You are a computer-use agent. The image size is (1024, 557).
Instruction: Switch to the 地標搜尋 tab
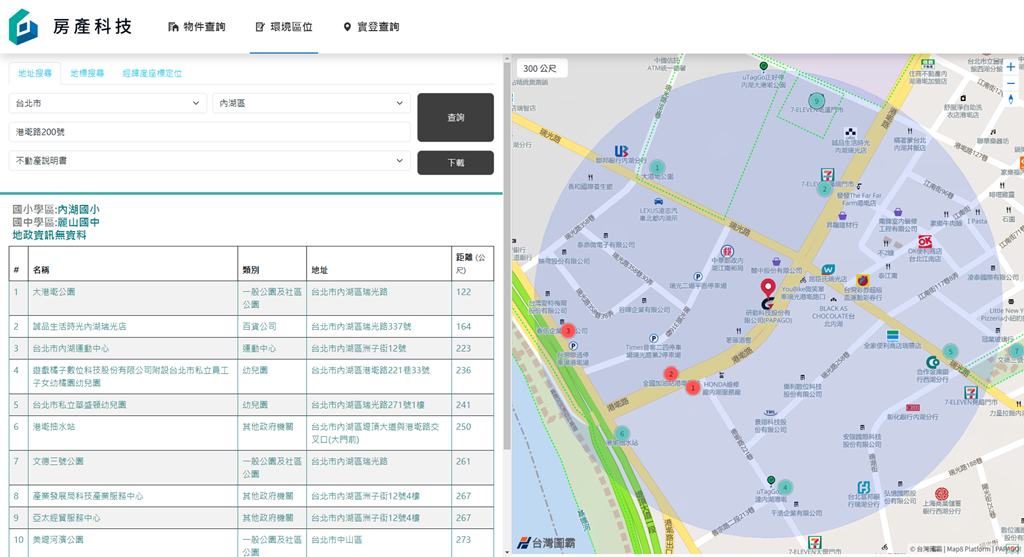tap(87, 73)
